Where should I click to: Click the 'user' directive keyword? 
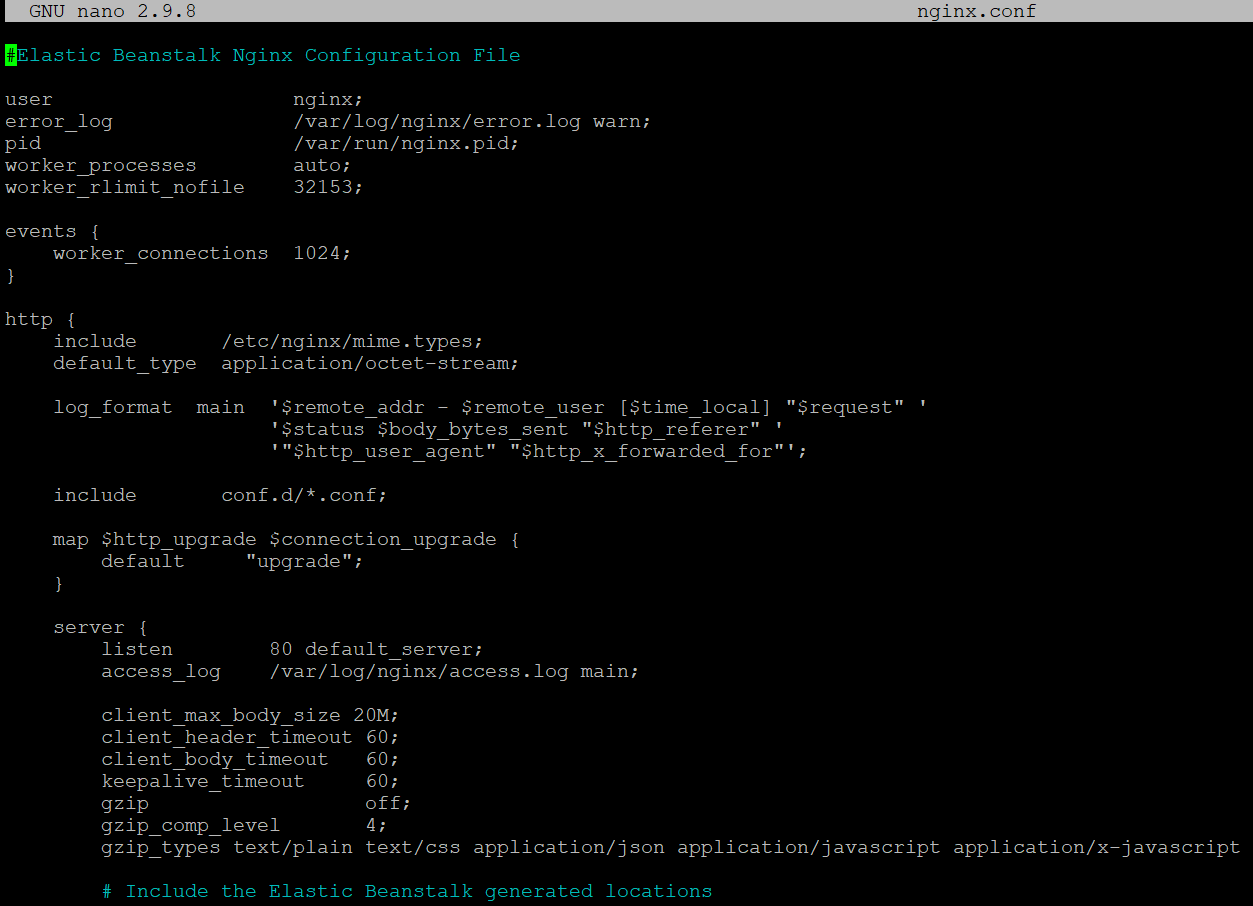[29, 99]
